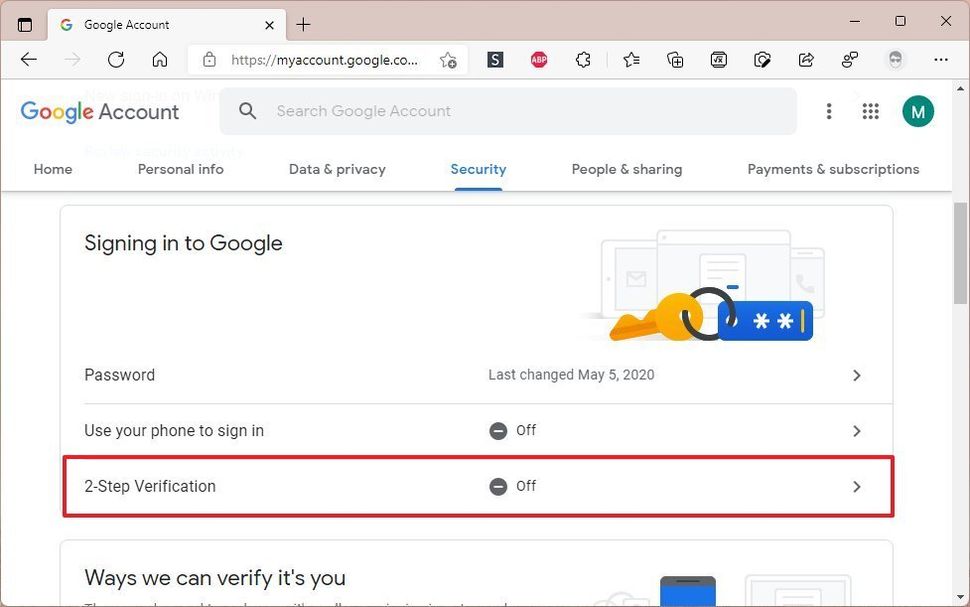Viewport: 970px width, 607px height.
Task: Click the Home navigation link
Action: [x=52, y=169]
